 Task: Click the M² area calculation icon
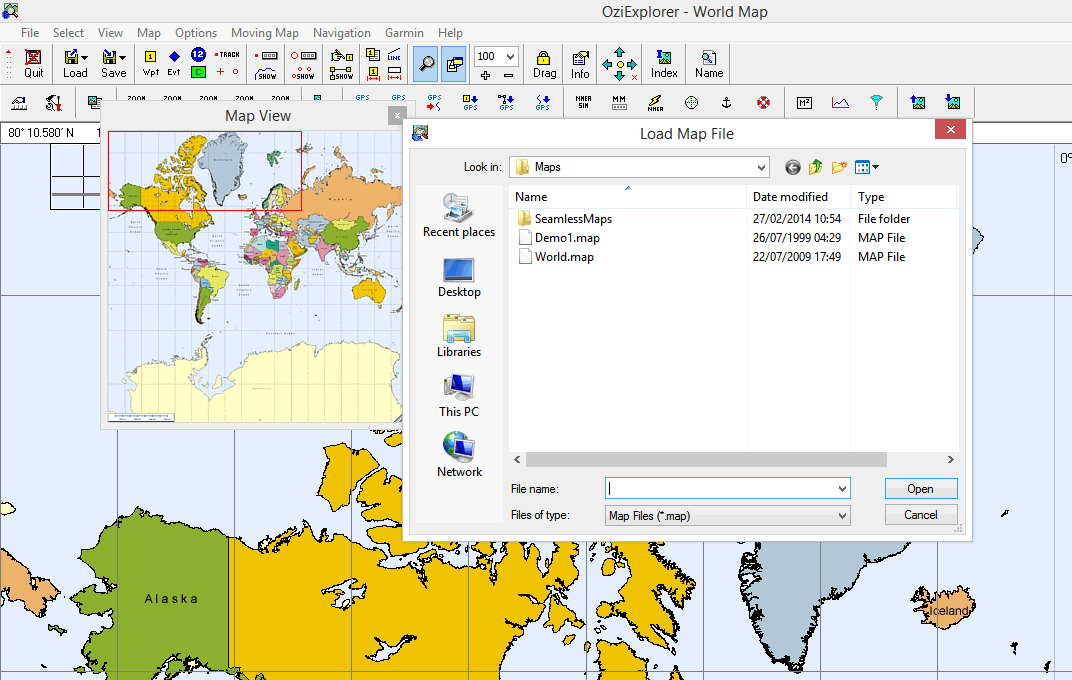pyautogui.click(x=804, y=103)
